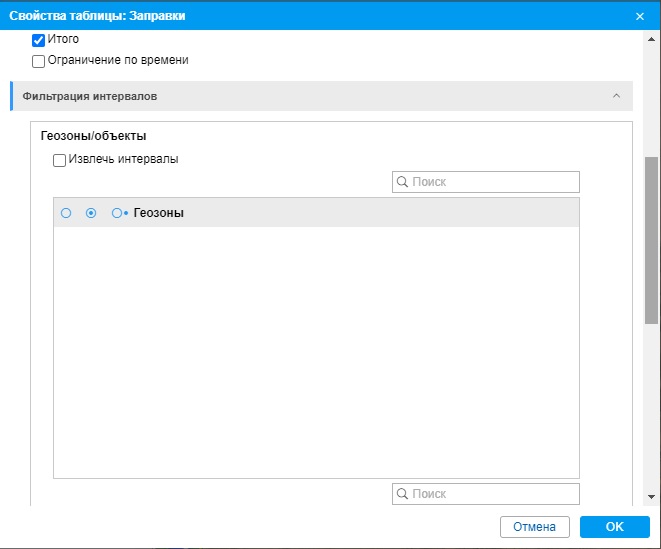Enable Ограничение по времени checkbox

tap(39, 61)
